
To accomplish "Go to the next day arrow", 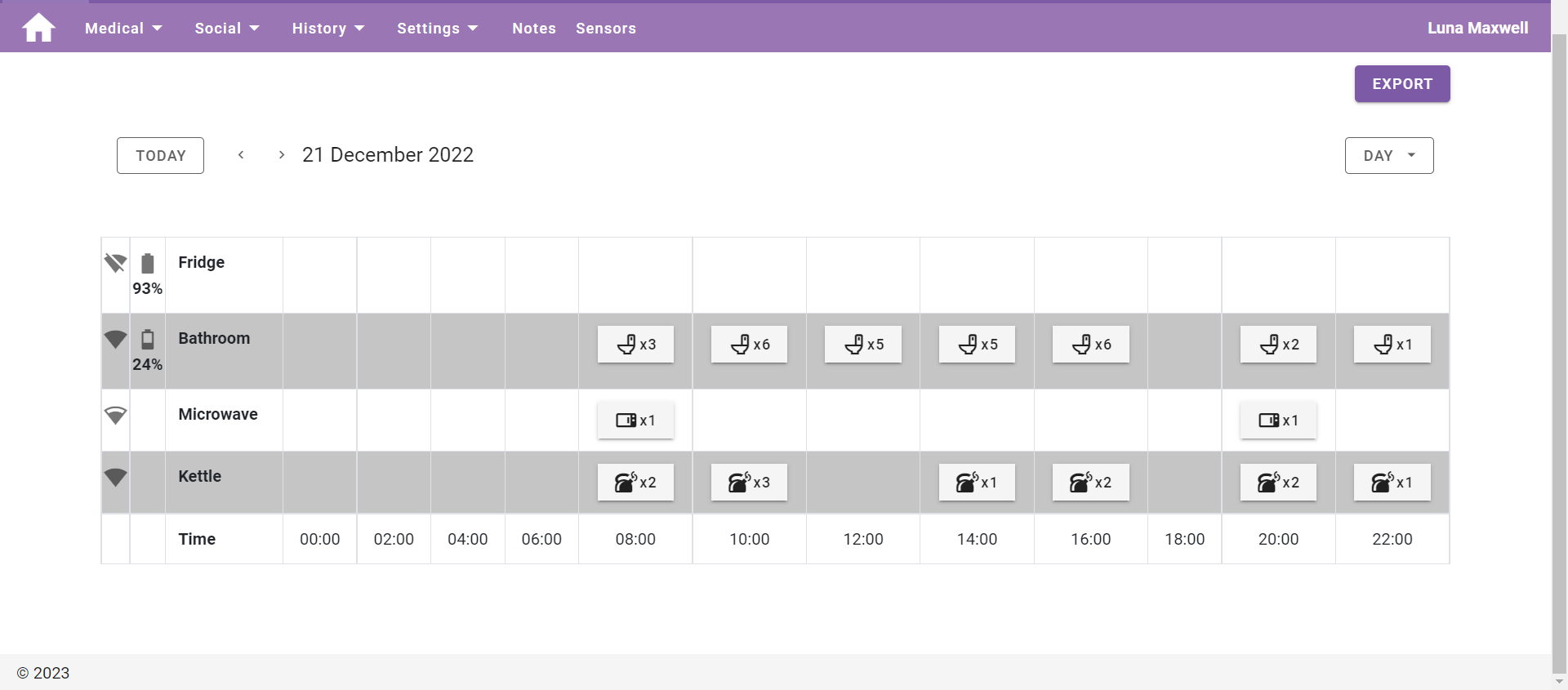I will pyautogui.click(x=282, y=155).
